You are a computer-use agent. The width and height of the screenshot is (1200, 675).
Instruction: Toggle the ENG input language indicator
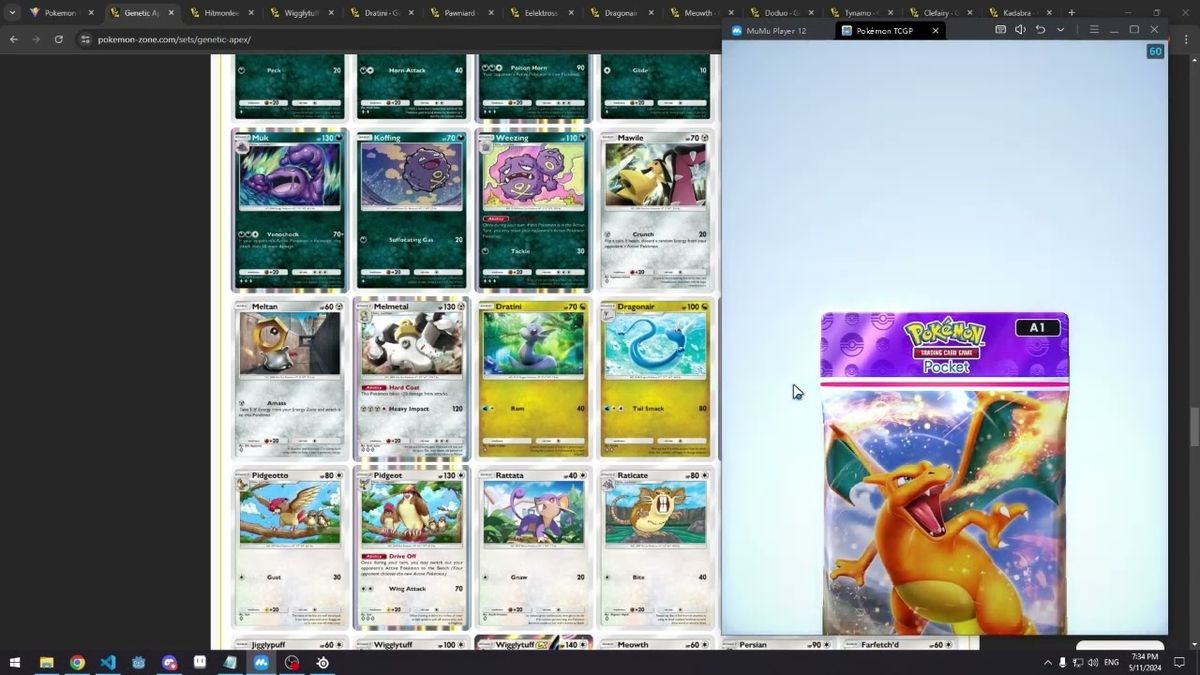click(1111, 662)
